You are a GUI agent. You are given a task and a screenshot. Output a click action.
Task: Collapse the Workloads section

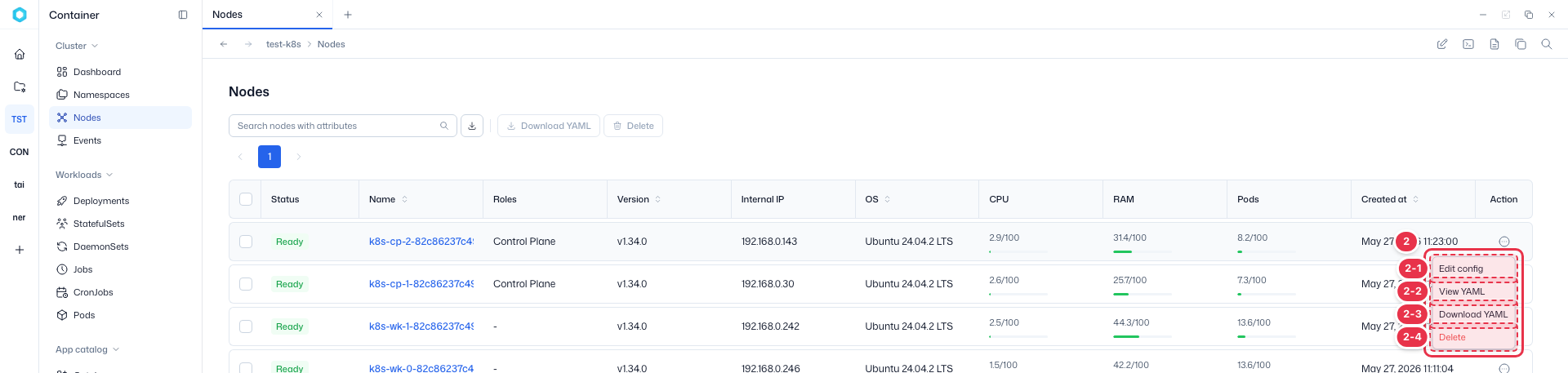[x=84, y=175]
